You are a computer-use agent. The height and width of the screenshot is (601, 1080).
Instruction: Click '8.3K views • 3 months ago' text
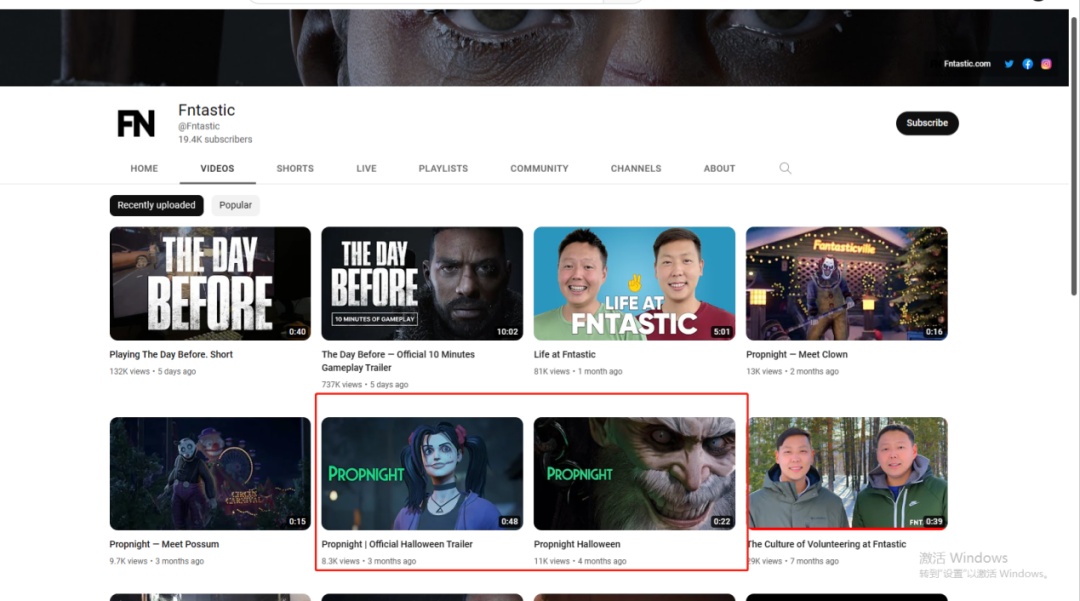pyautogui.click(x=368, y=562)
